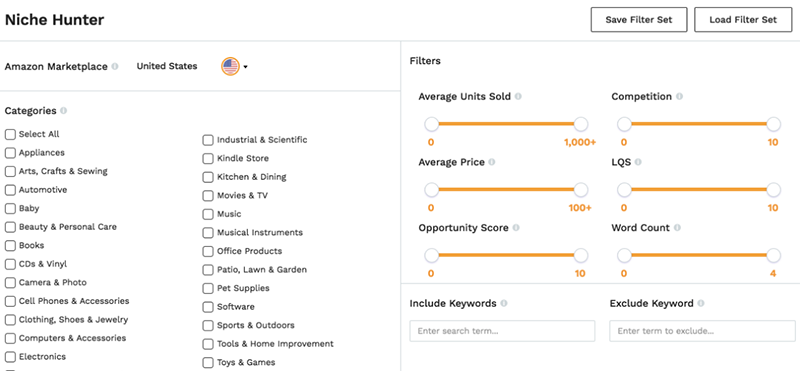
Task: Click the info icon beside Amazon Marketplace
Action: [x=115, y=66]
